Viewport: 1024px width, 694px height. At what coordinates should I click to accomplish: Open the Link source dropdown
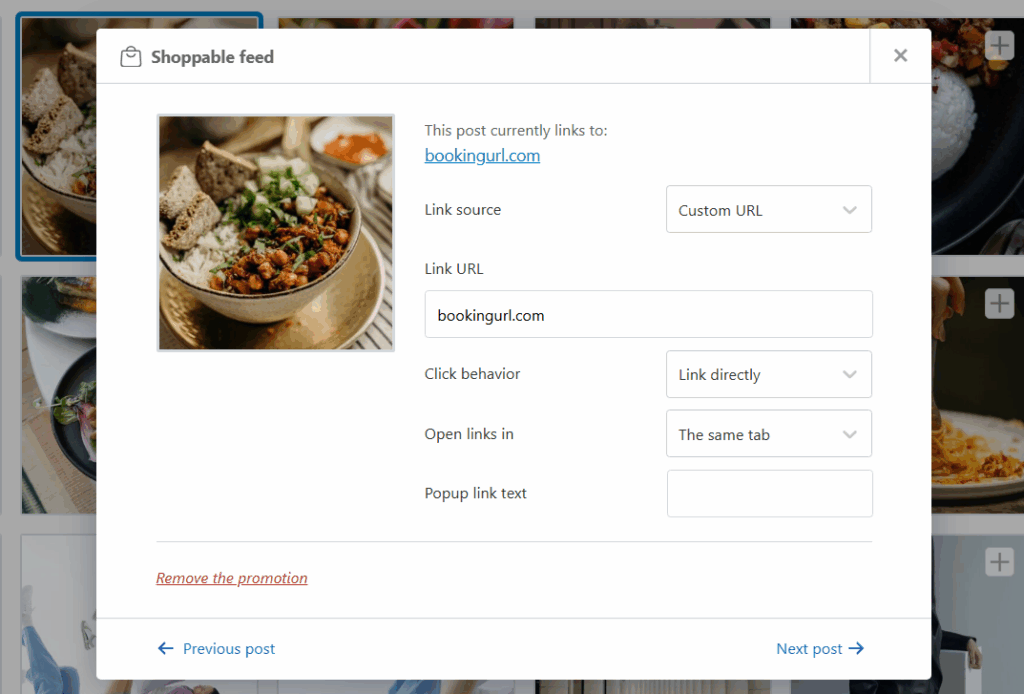(x=768, y=210)
